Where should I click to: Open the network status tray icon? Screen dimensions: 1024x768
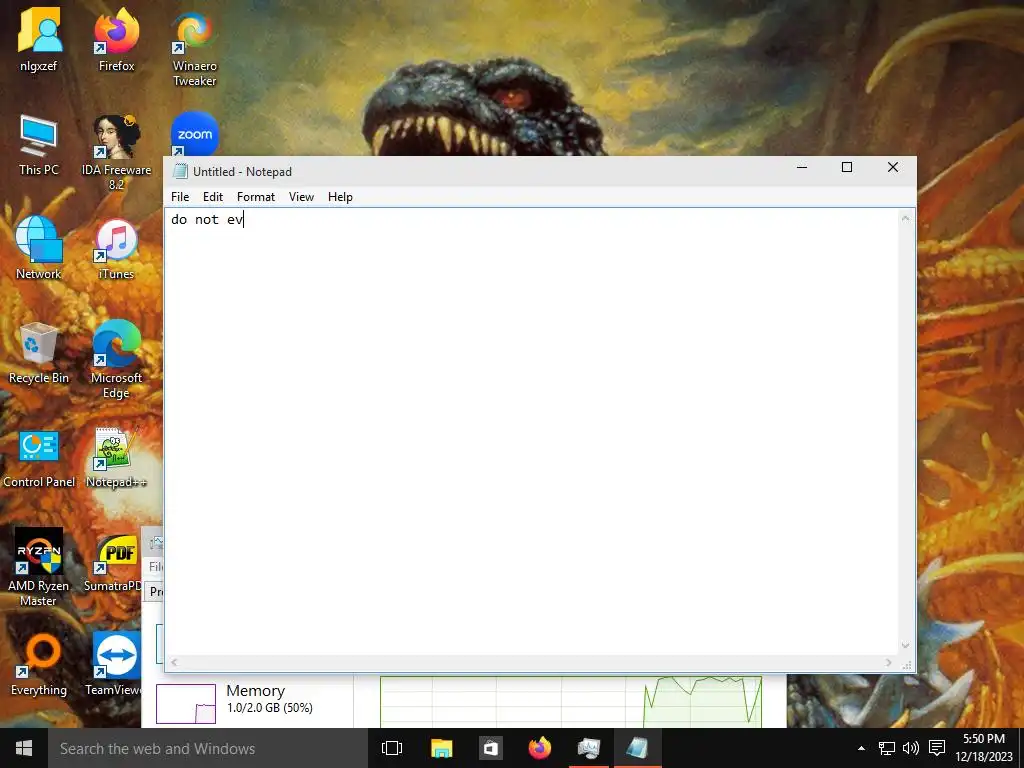pyautogui.click(x=886, y=748)
